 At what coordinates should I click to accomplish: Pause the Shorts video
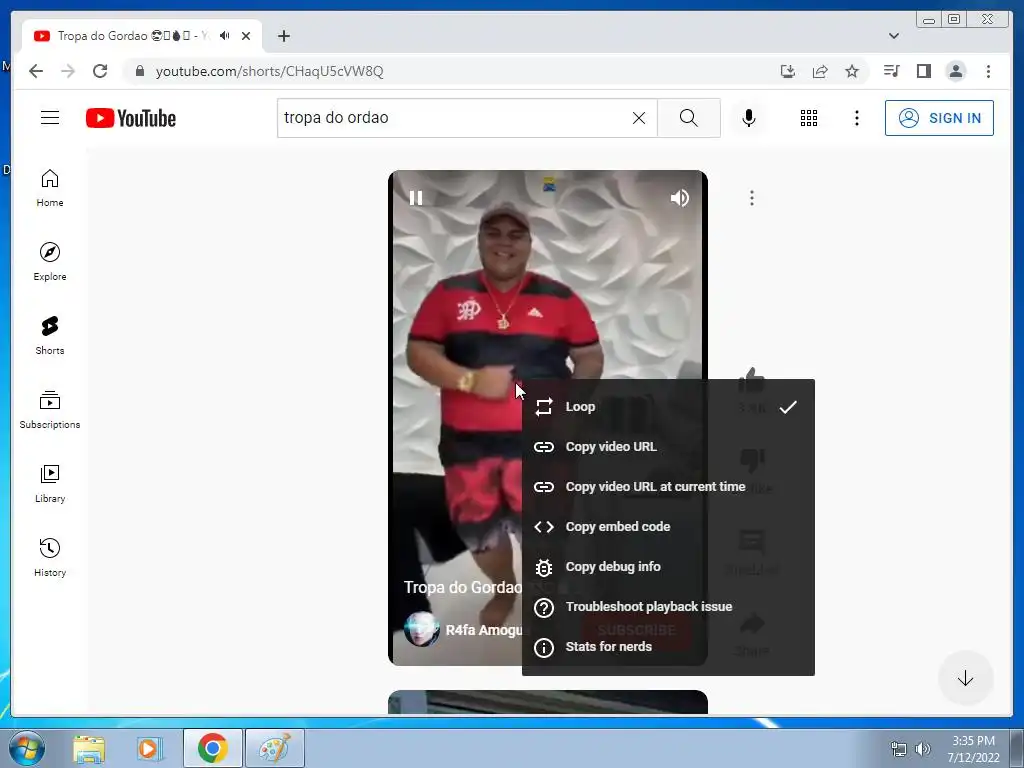pyautogui.click(x=416, y=198)
